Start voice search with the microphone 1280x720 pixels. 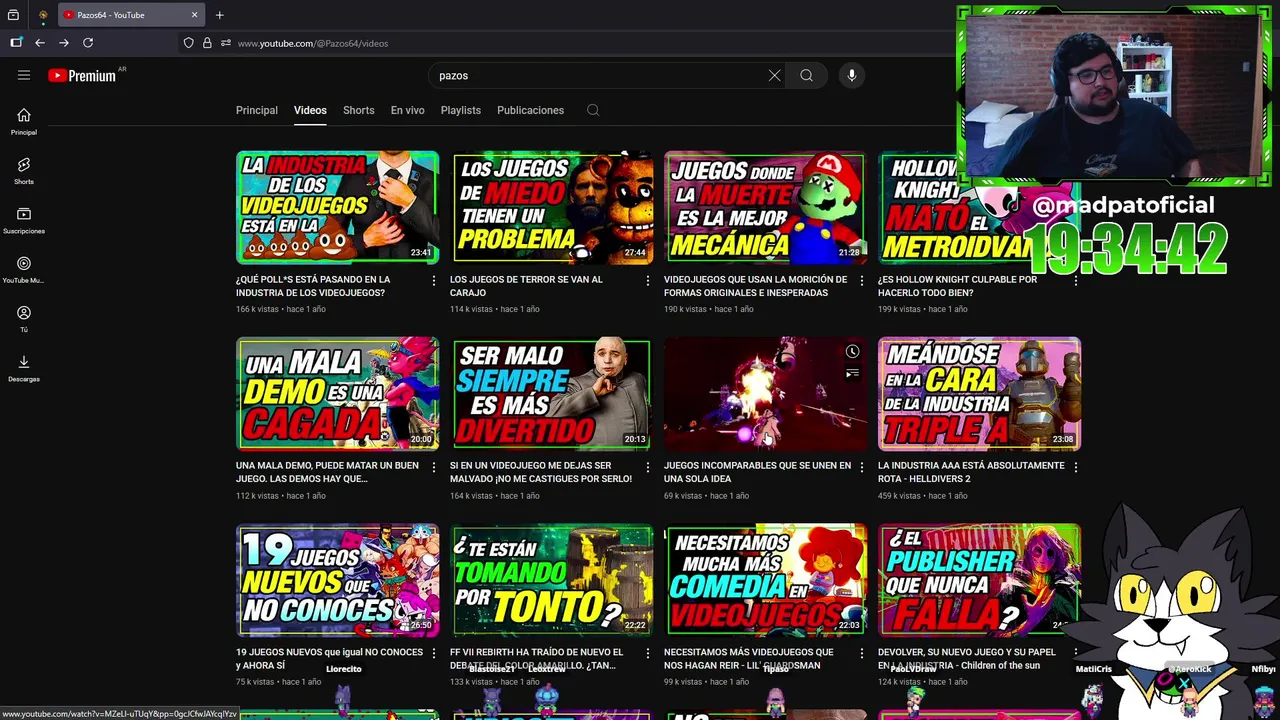(852, 75)
